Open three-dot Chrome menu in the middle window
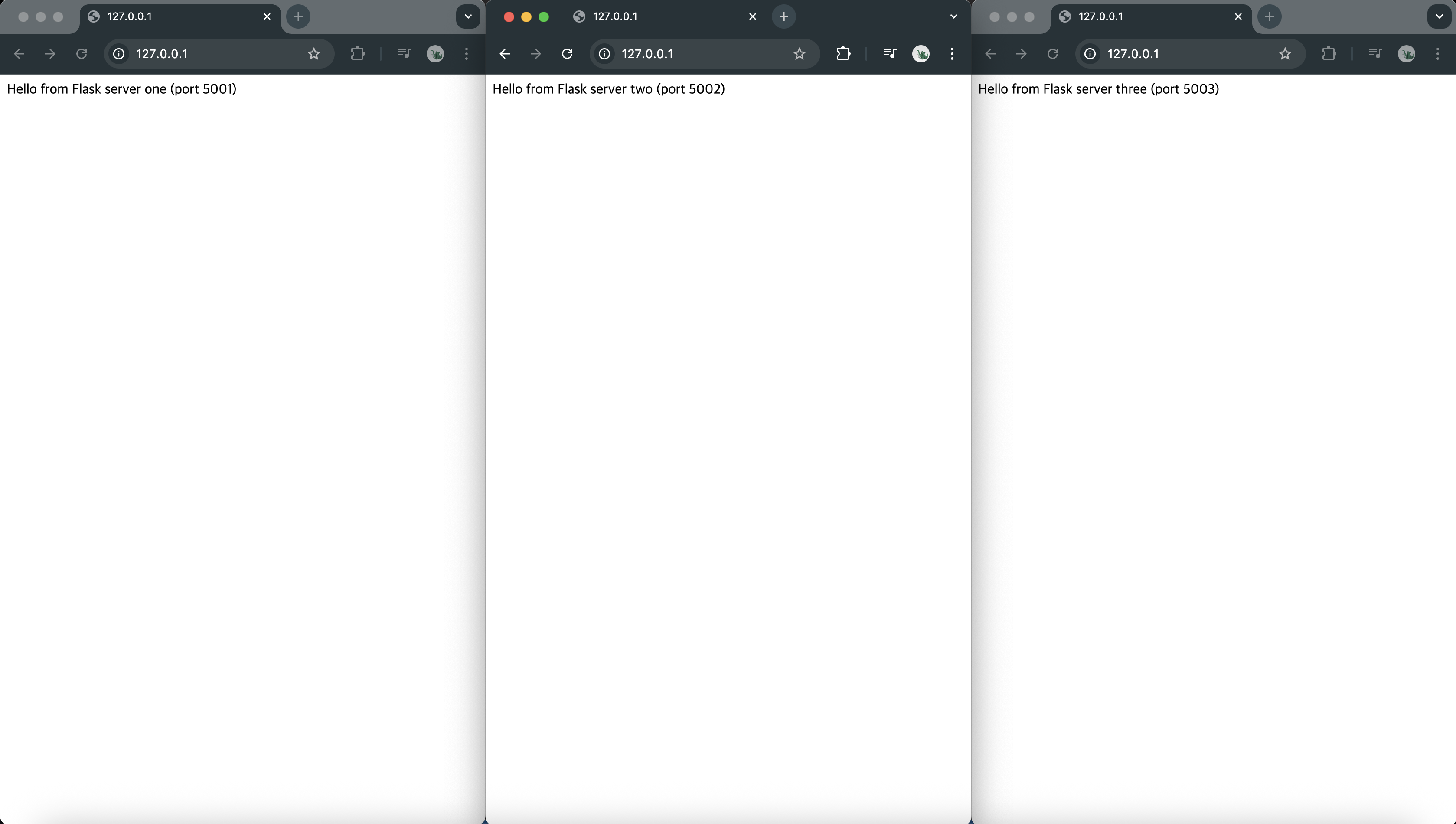Viewport: 1456px width, 824px height. [x=952, y=54]
